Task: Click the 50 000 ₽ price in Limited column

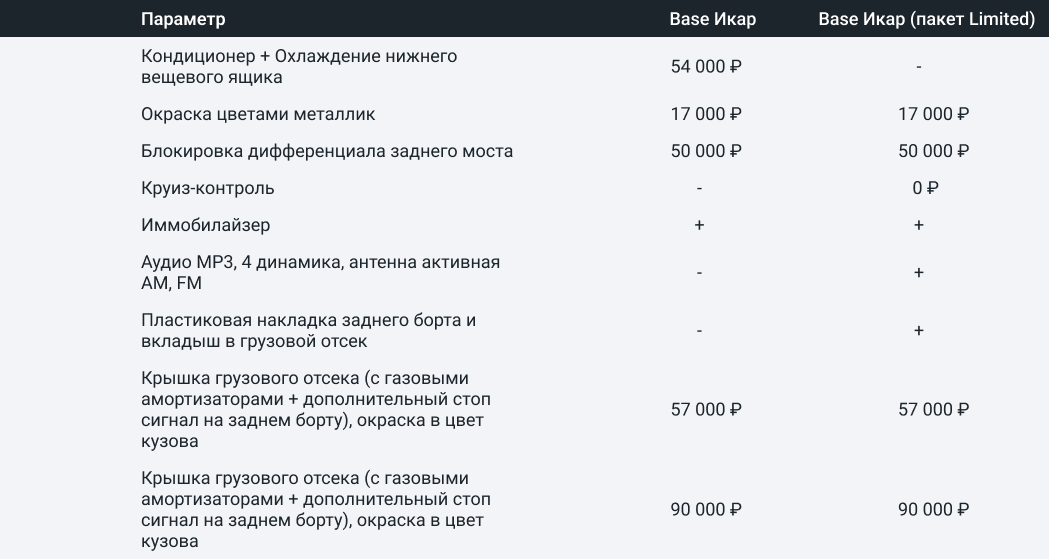Action: [x=933, y=151]
